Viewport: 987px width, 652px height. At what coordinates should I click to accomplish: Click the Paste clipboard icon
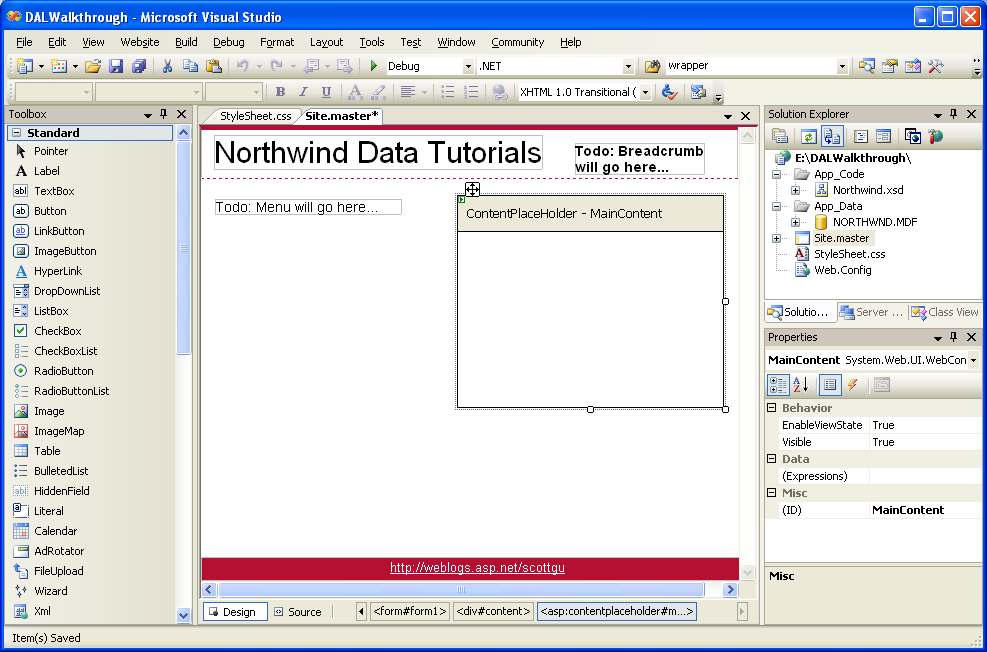214,66
